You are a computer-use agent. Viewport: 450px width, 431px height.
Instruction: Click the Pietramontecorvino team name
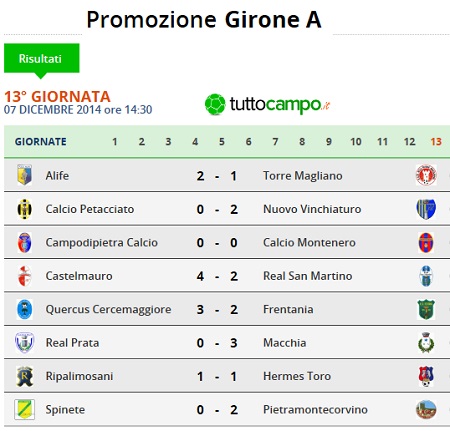coord(315,409)
